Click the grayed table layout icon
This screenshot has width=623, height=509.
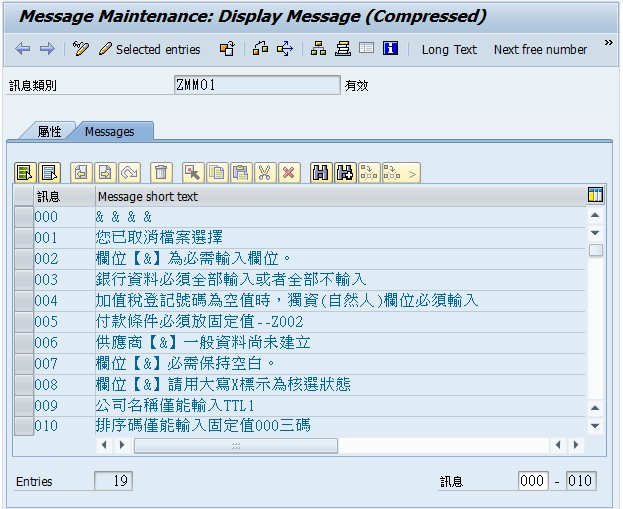point(366,48)
